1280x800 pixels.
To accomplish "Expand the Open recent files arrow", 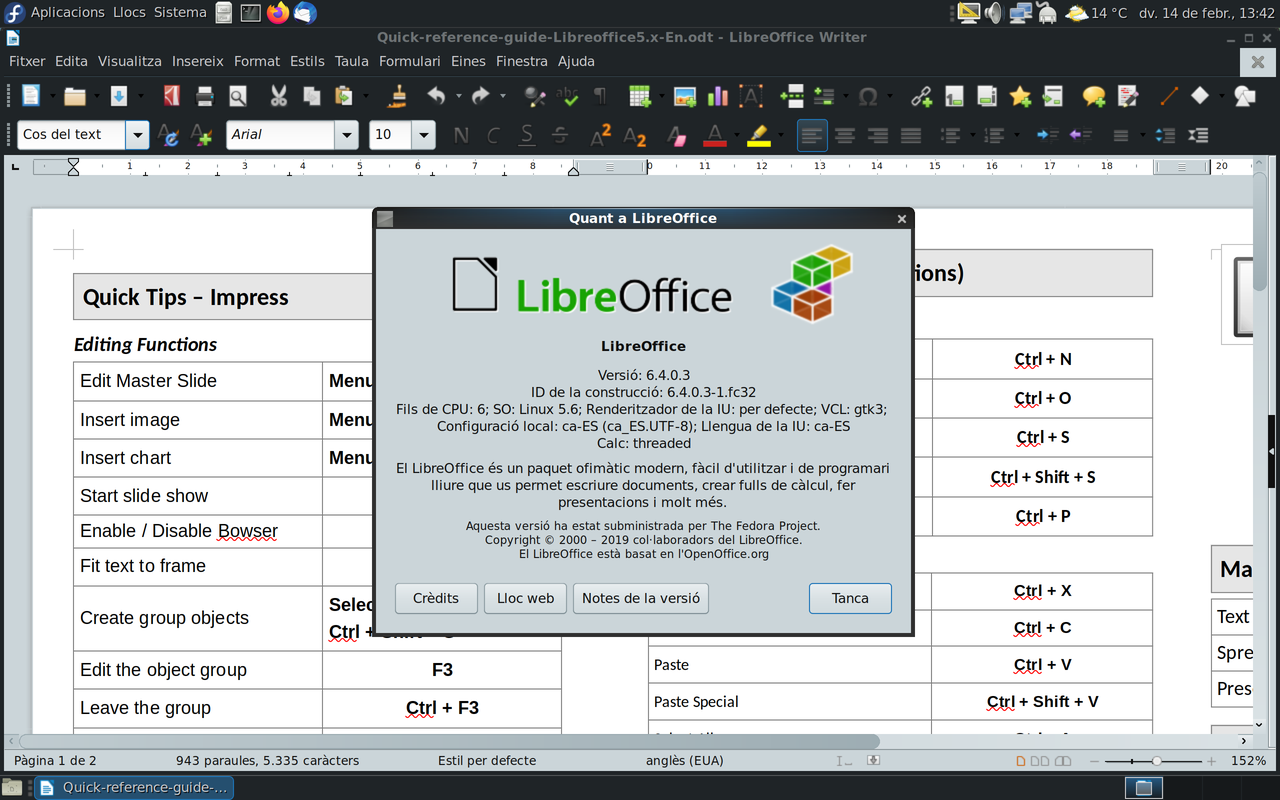I will [x=96, y=96].
